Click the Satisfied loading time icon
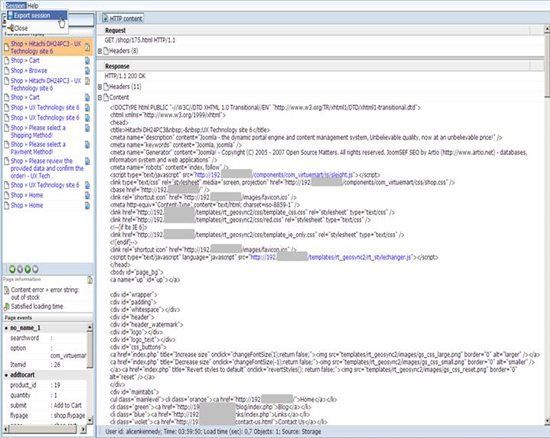The height and width of the screenshot is (438, 550). [6, 306]
